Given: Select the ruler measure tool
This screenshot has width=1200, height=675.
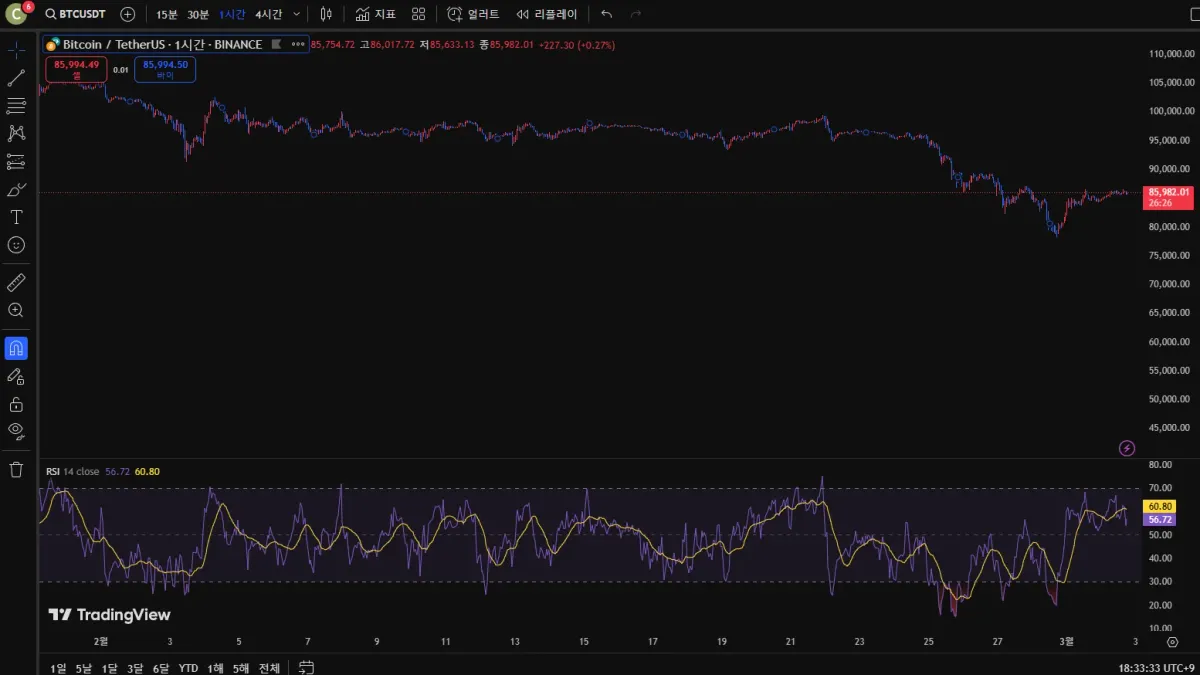Looking at the screenshot, I should point(16,283).
